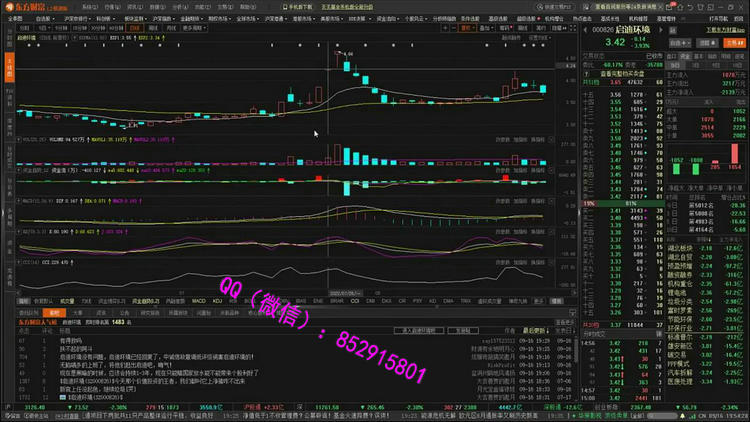Select the RSI indicator tab
The width and height of the screenshot is (750, 422).
pyautogui.click(x=232, y=299)
